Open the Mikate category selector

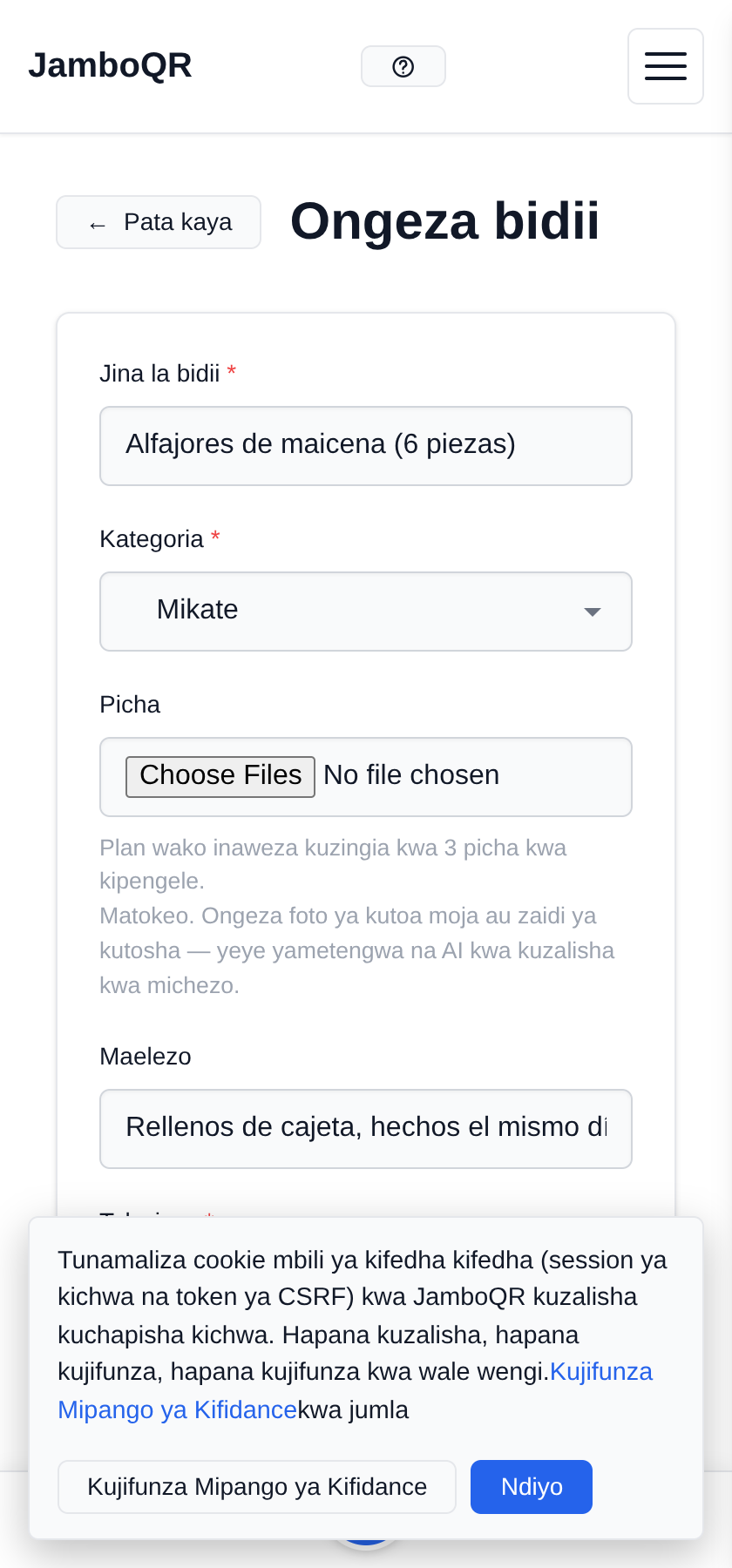(x=366, y=612)
